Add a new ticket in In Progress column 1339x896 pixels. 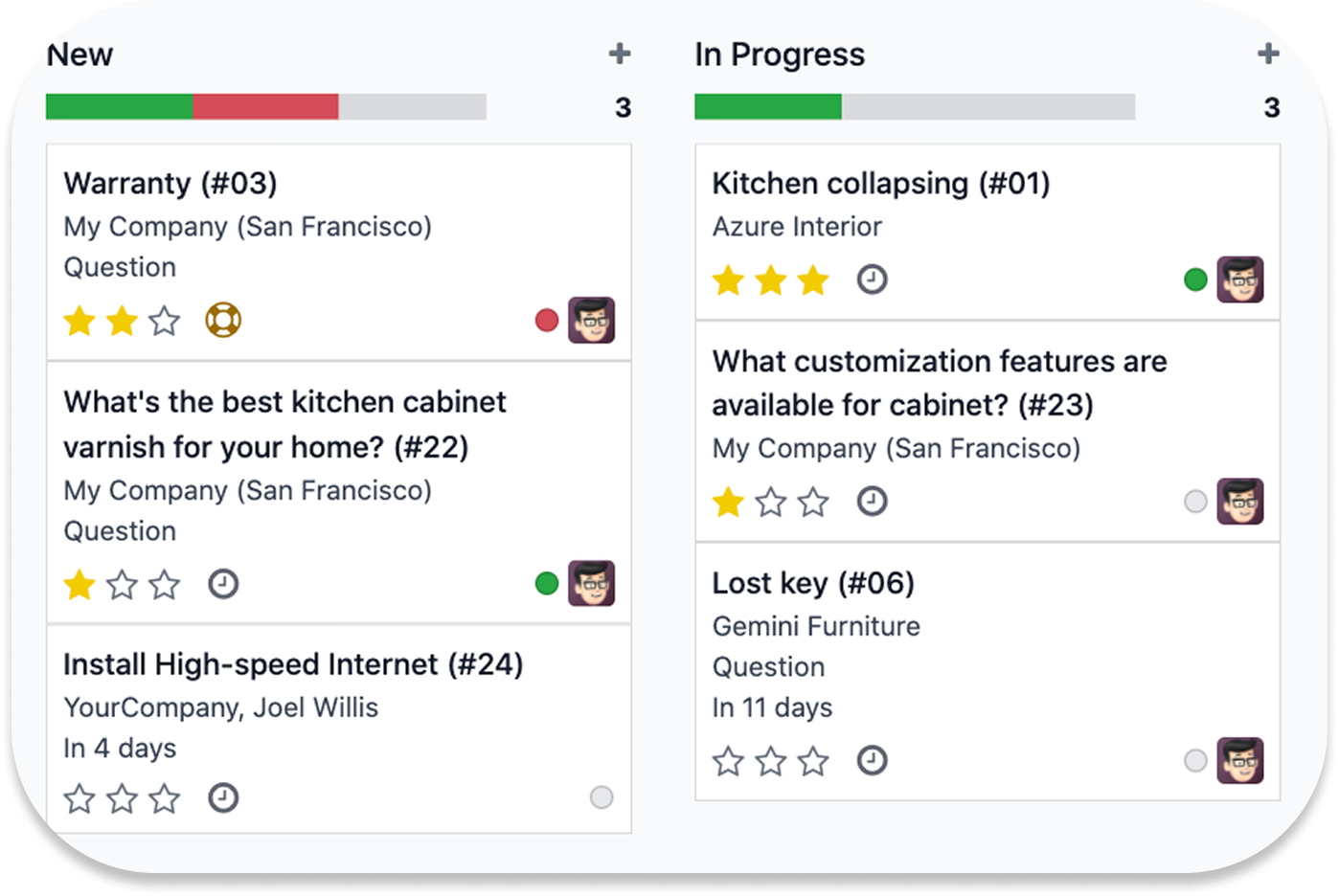click(1268, 54)
